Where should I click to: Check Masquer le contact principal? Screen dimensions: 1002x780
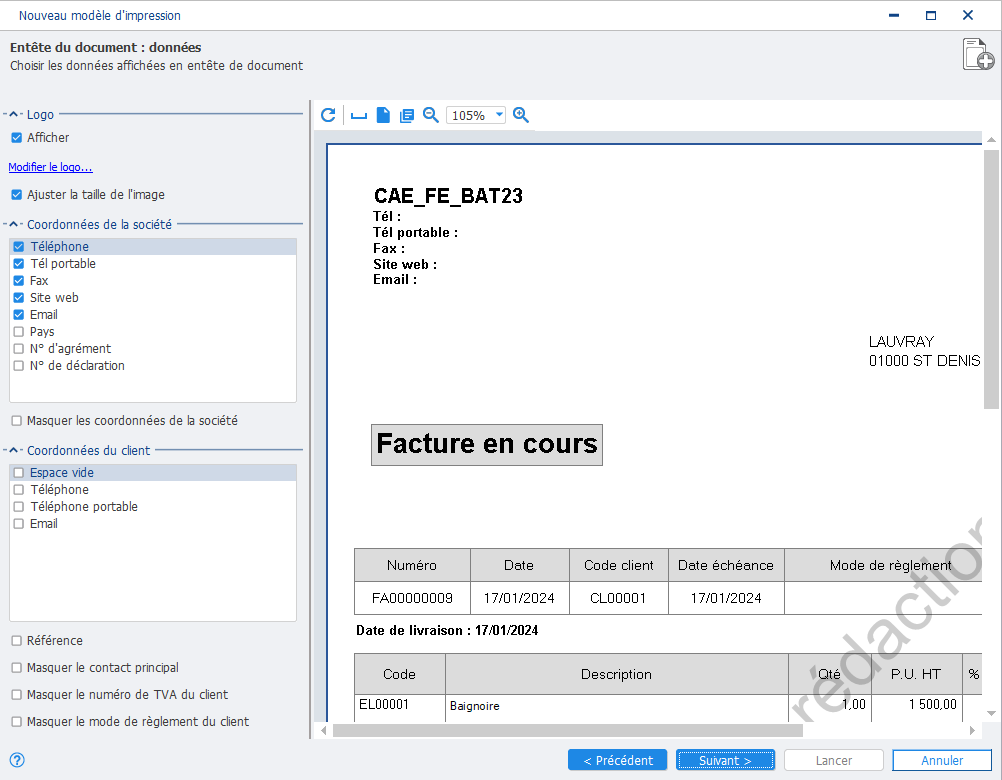click(x=17, y=668)
